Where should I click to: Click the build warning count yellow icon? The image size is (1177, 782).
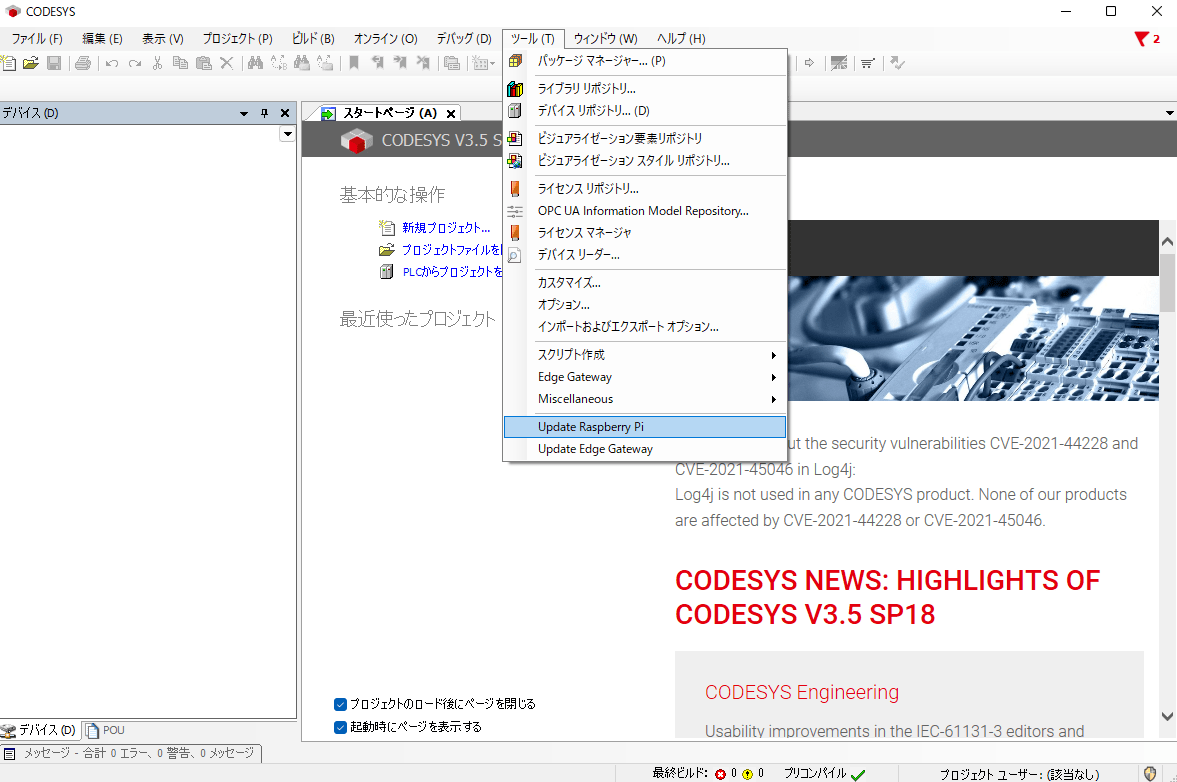coord(748,774)
